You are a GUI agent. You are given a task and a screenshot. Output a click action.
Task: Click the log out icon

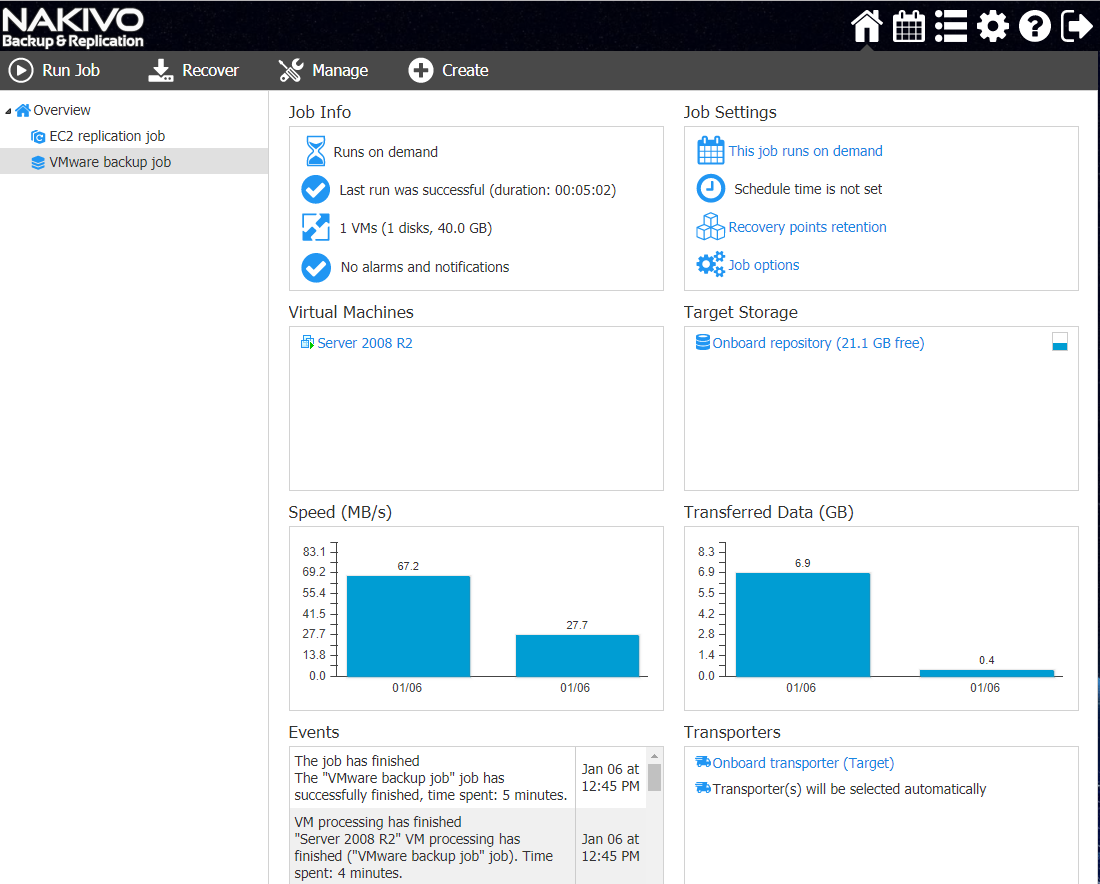coord(1077,27)
